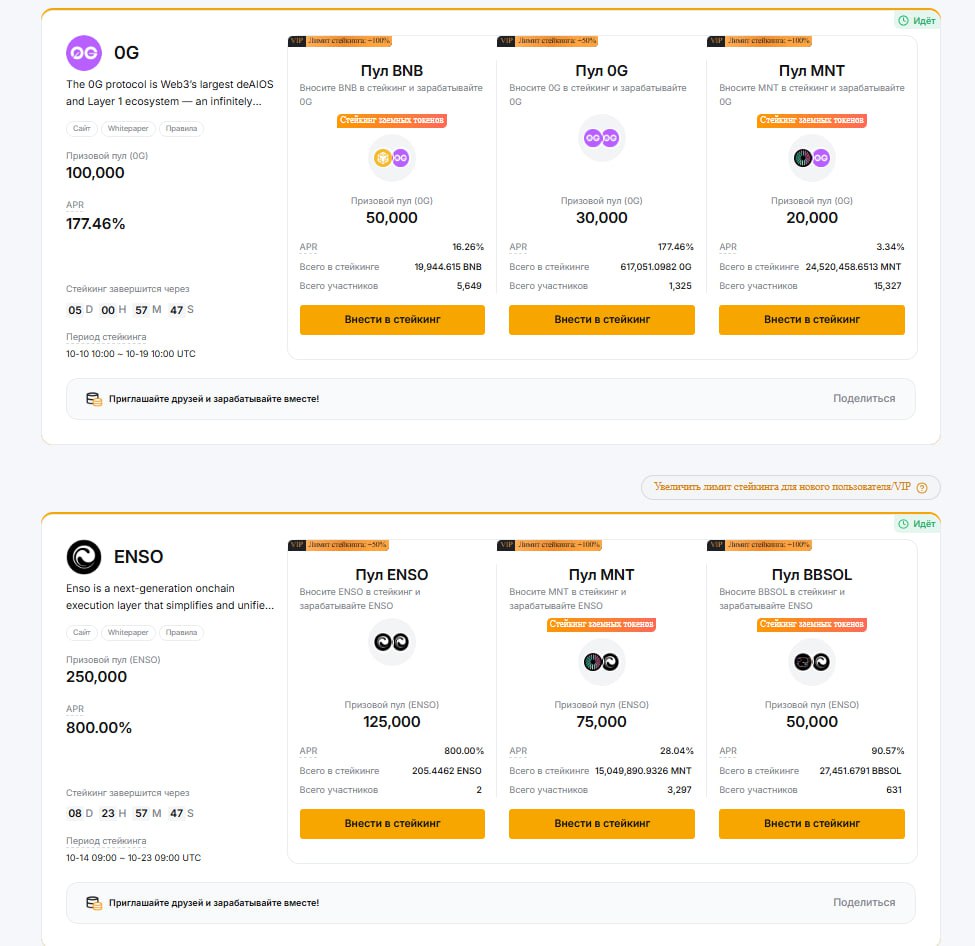Click Поделиться in the ENSO invite banner

tap(864, 903)
